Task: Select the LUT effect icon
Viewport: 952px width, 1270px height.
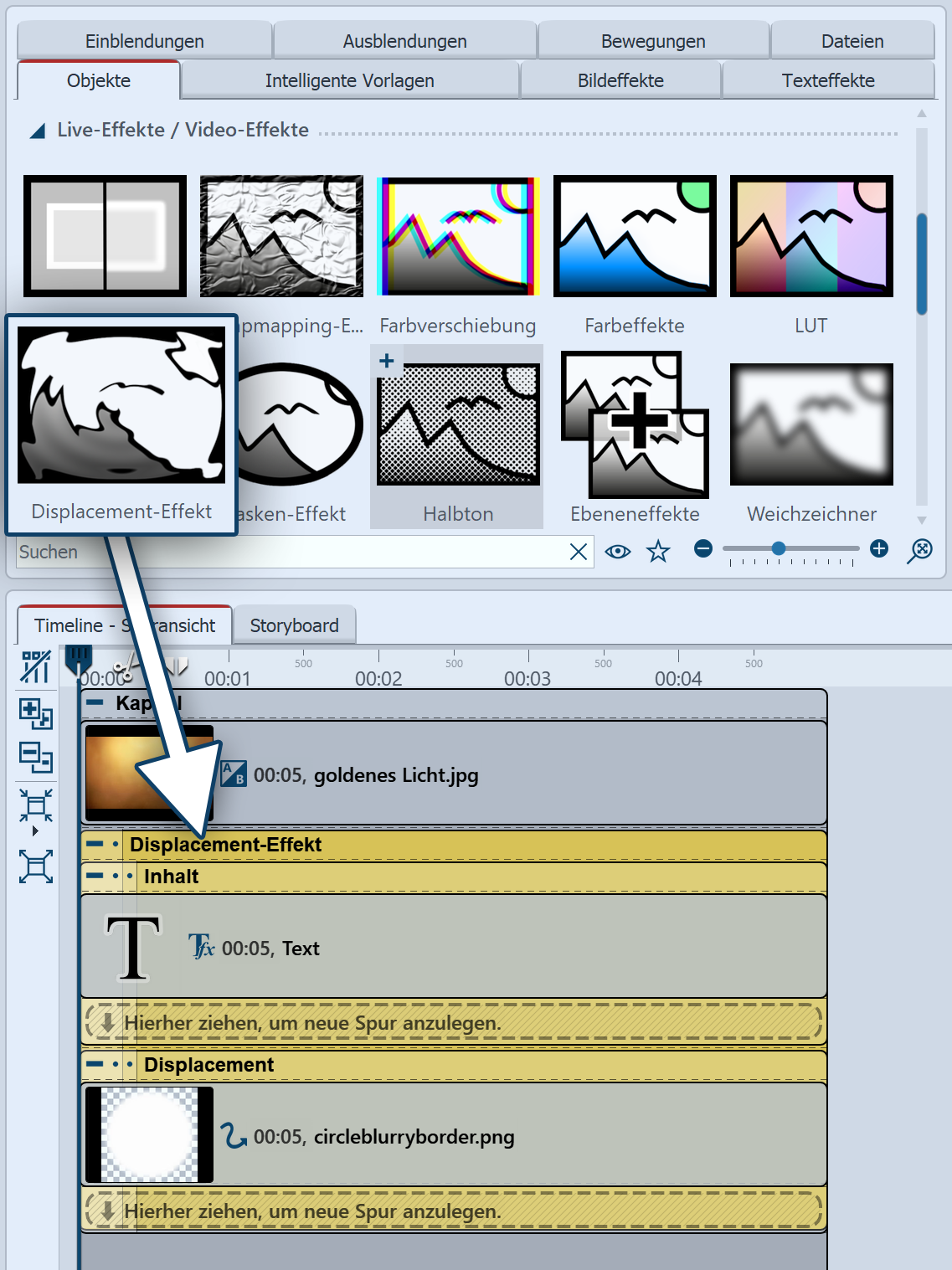Action: tap(811, 236)
